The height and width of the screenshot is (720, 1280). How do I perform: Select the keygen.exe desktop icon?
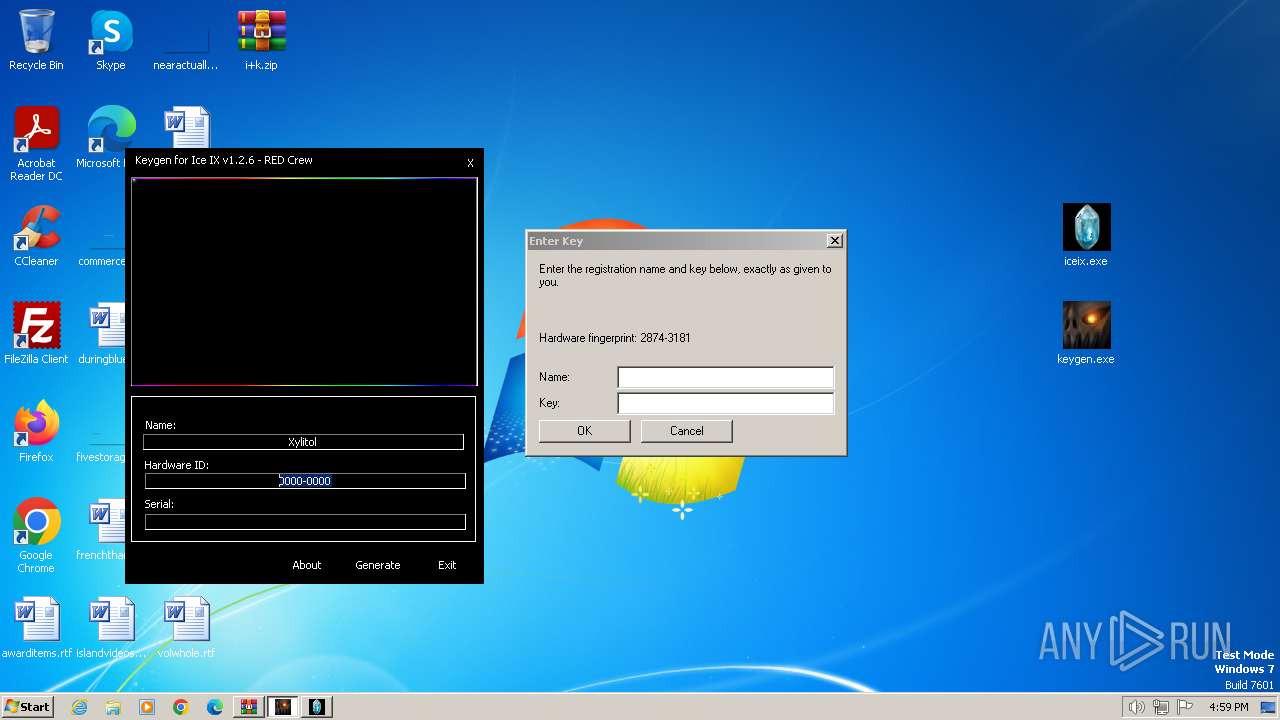point(1086,333)
